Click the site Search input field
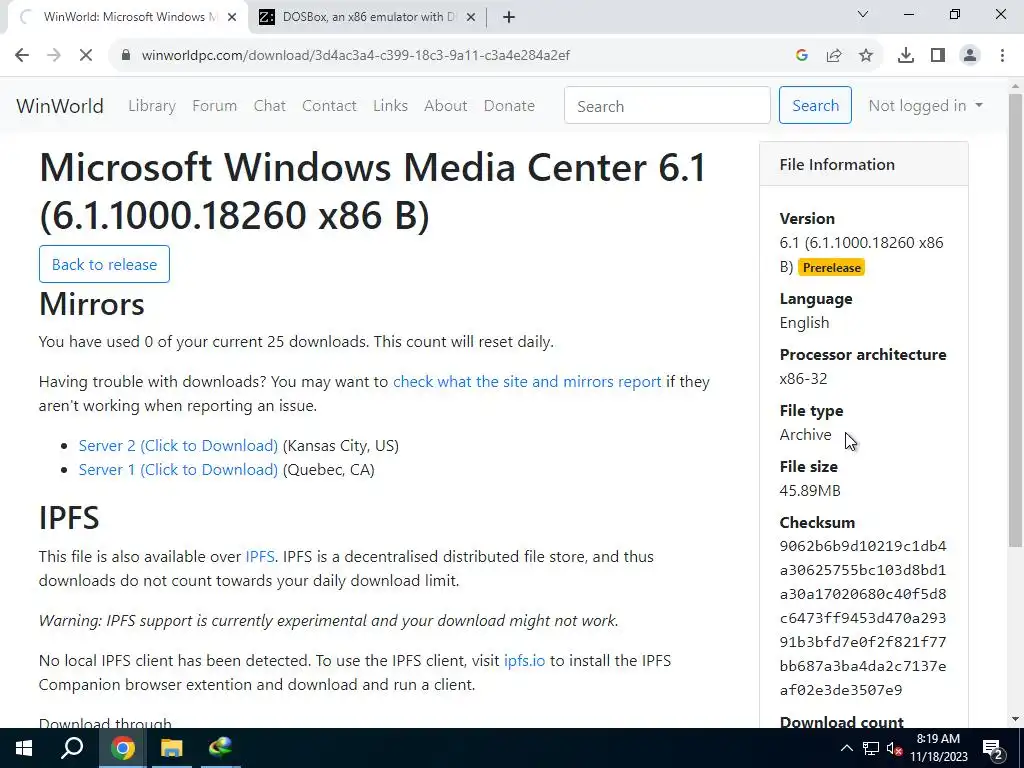1024x768 pixels. [x=667, y=105]
